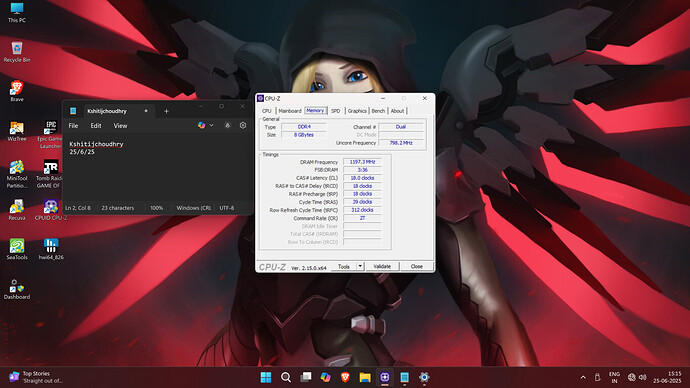Click the Copilot icon in Notepad toolbar
This screenshot has height=388, width=690.
[x=202, y=125]
